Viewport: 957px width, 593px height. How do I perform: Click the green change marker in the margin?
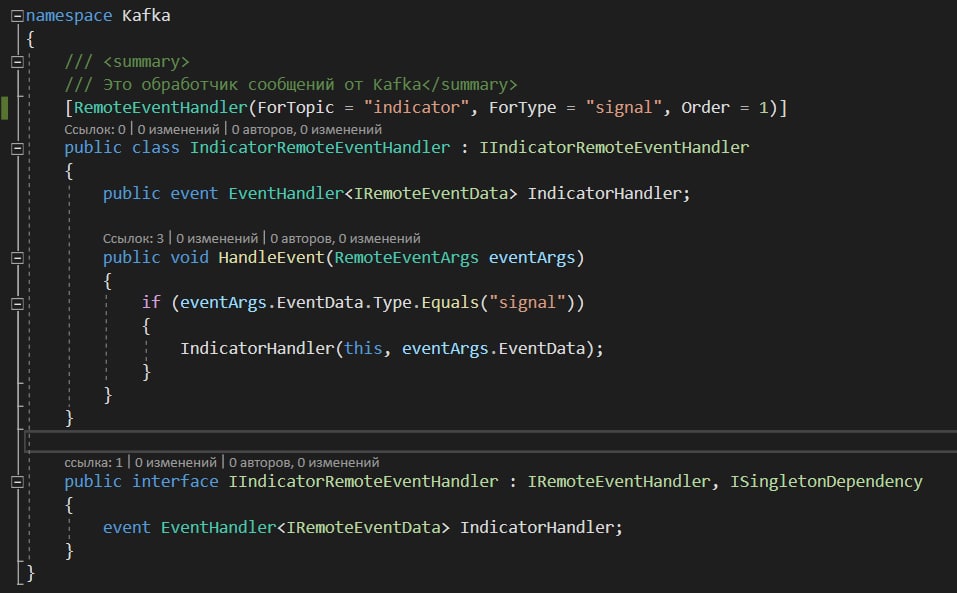point(5,107)
